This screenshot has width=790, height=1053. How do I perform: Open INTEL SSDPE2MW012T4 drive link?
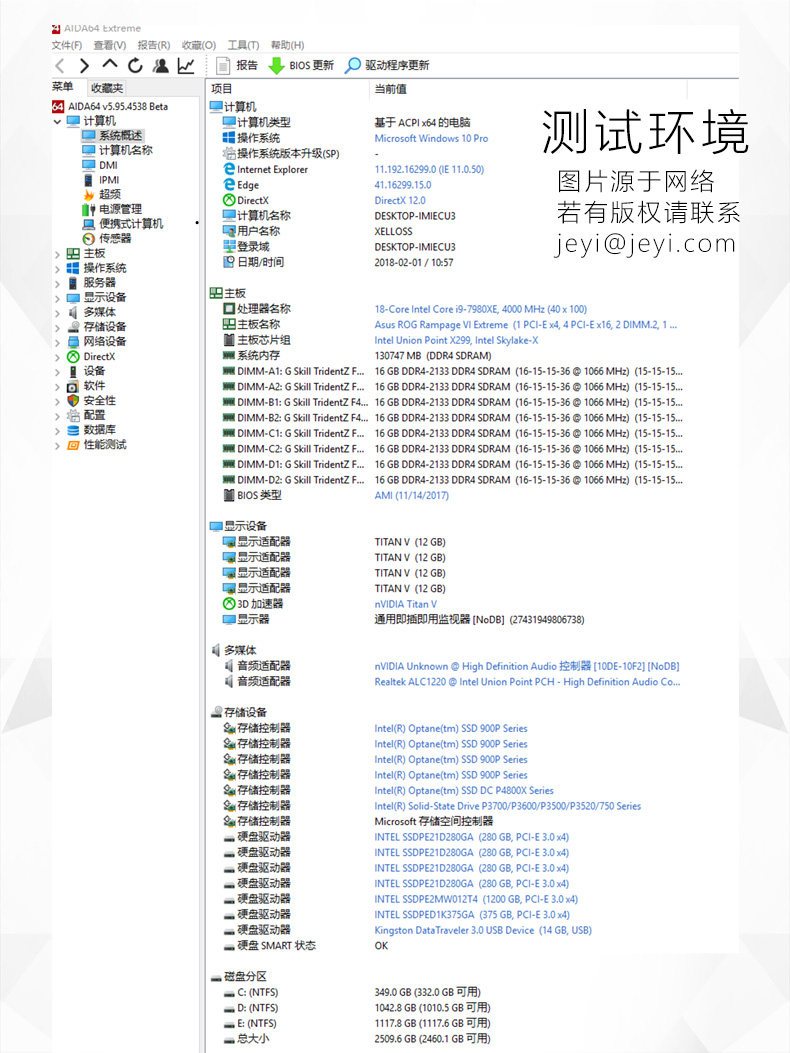(476, 899)
